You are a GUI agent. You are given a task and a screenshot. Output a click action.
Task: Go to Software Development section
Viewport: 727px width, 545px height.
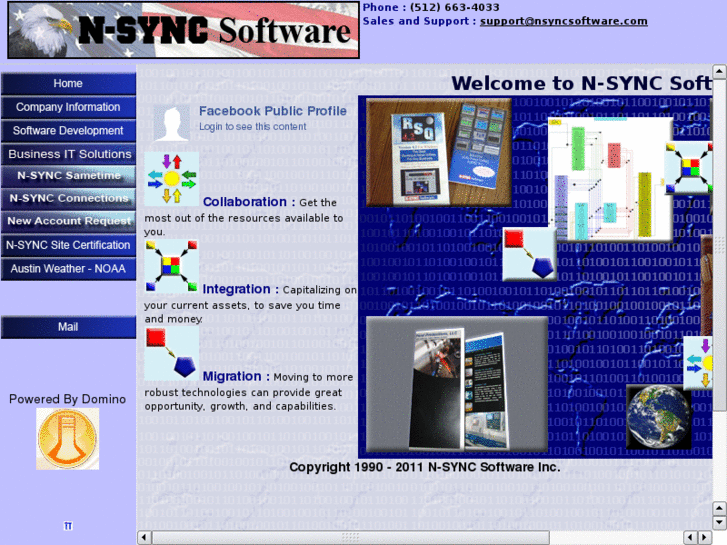68,131
